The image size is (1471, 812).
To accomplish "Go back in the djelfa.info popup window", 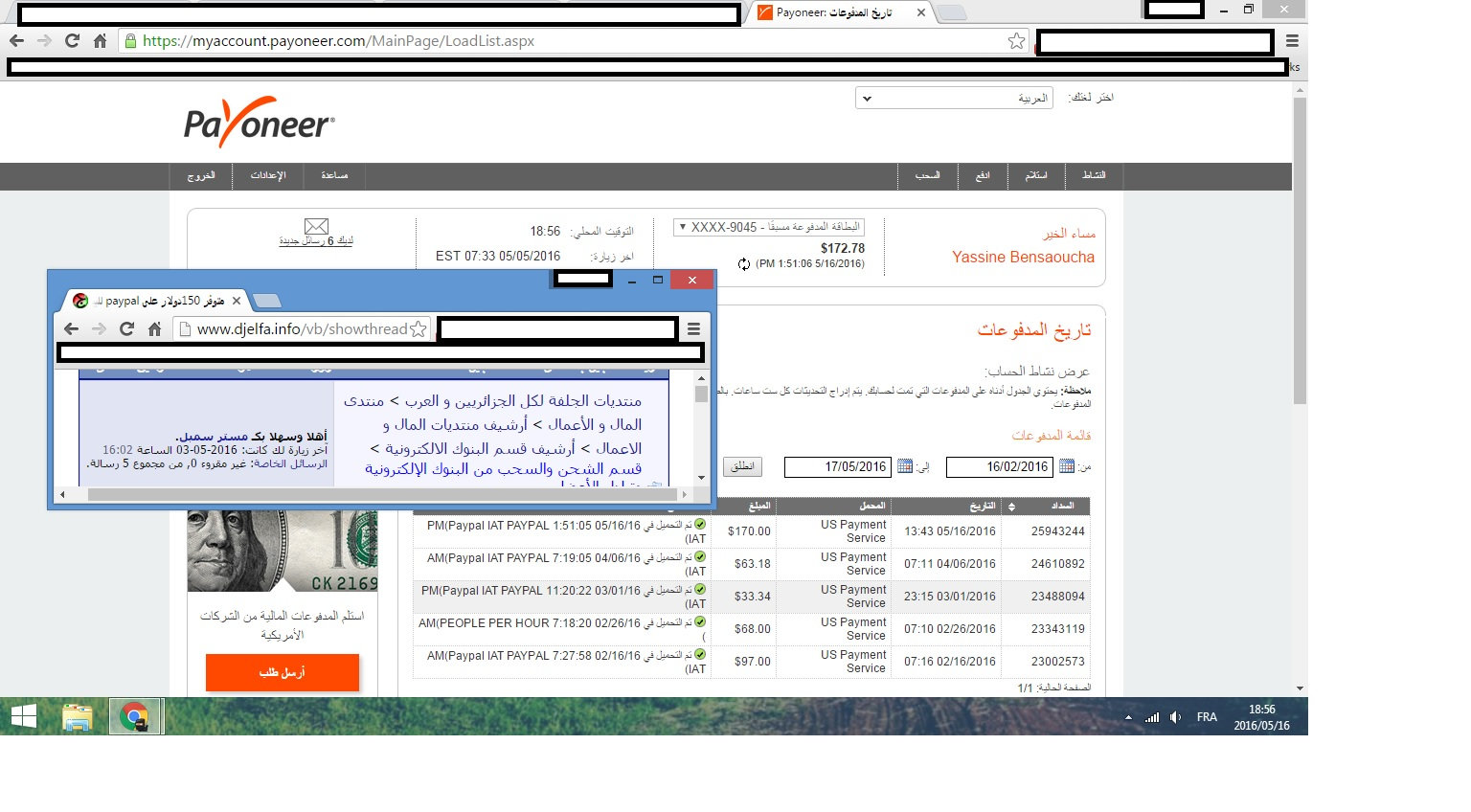I will click(71, 329).
